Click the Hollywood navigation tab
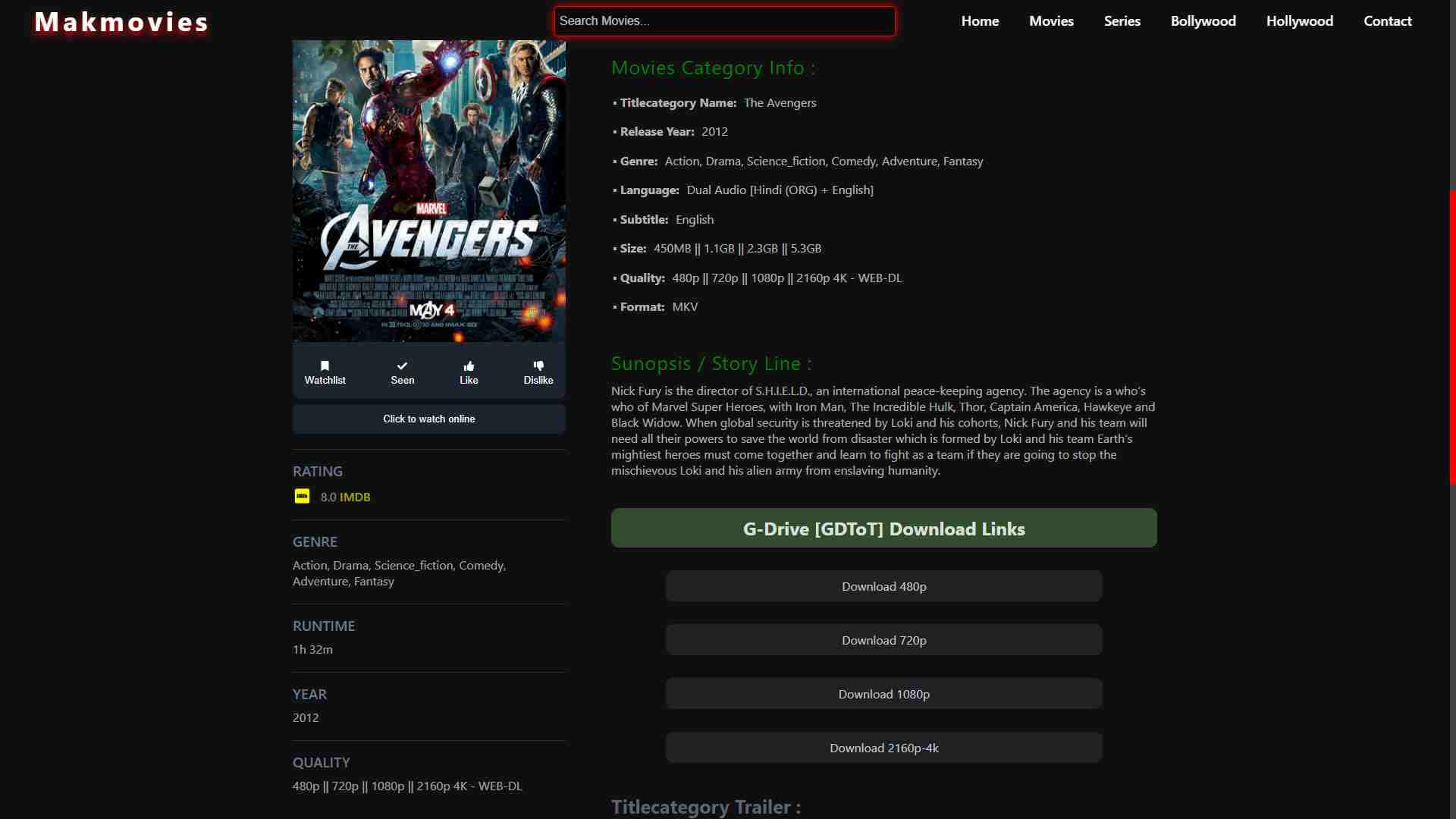1456x819 pixels. click(x=1300, y=21)
